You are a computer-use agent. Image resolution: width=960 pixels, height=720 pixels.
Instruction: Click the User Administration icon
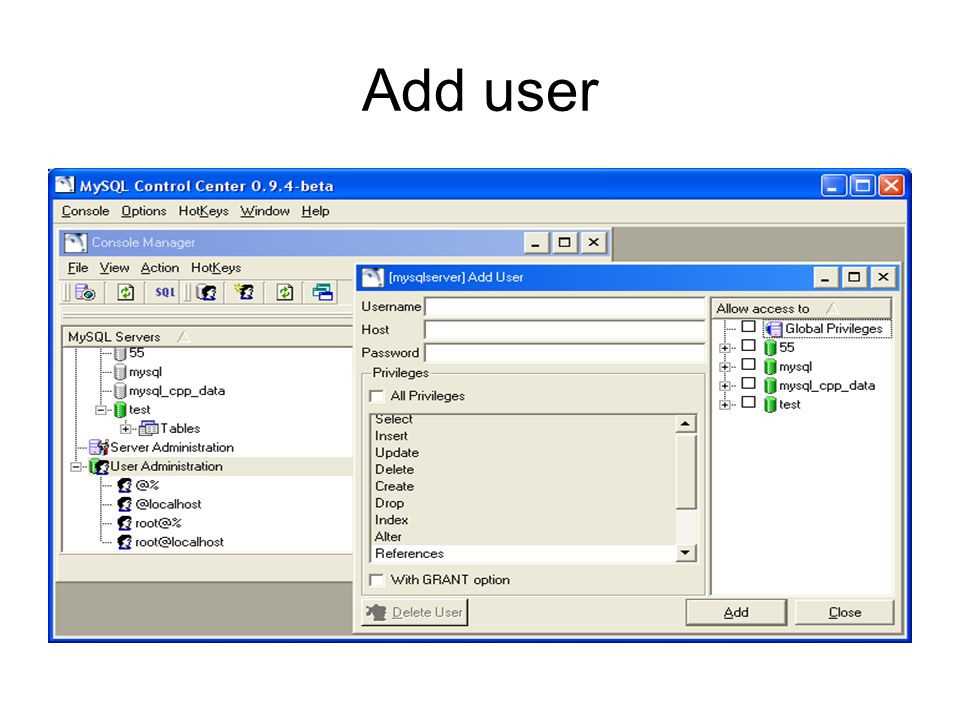(x=99, y=467)
